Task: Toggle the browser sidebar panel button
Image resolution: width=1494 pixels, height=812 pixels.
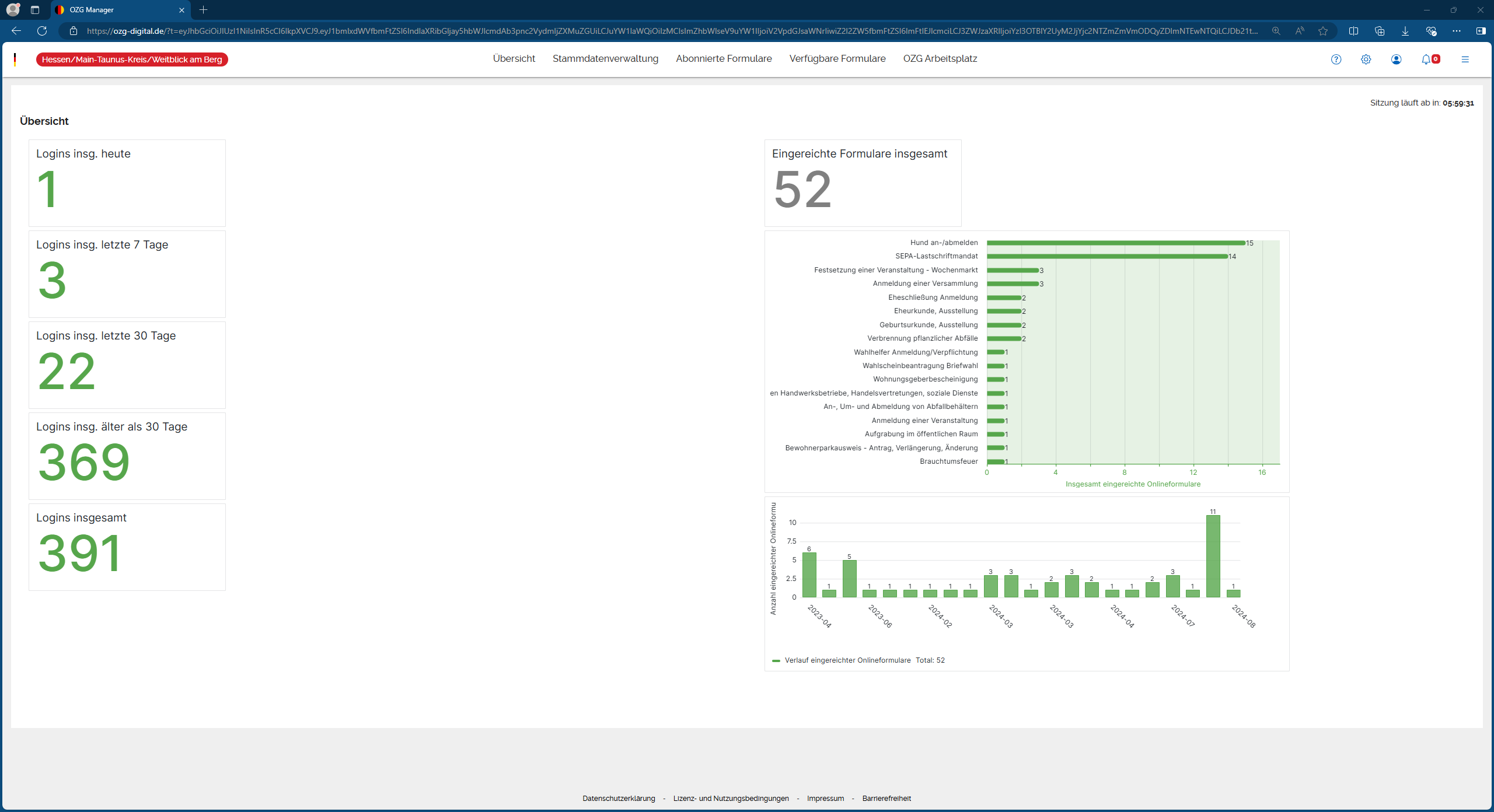Action: coord(1481,31)
